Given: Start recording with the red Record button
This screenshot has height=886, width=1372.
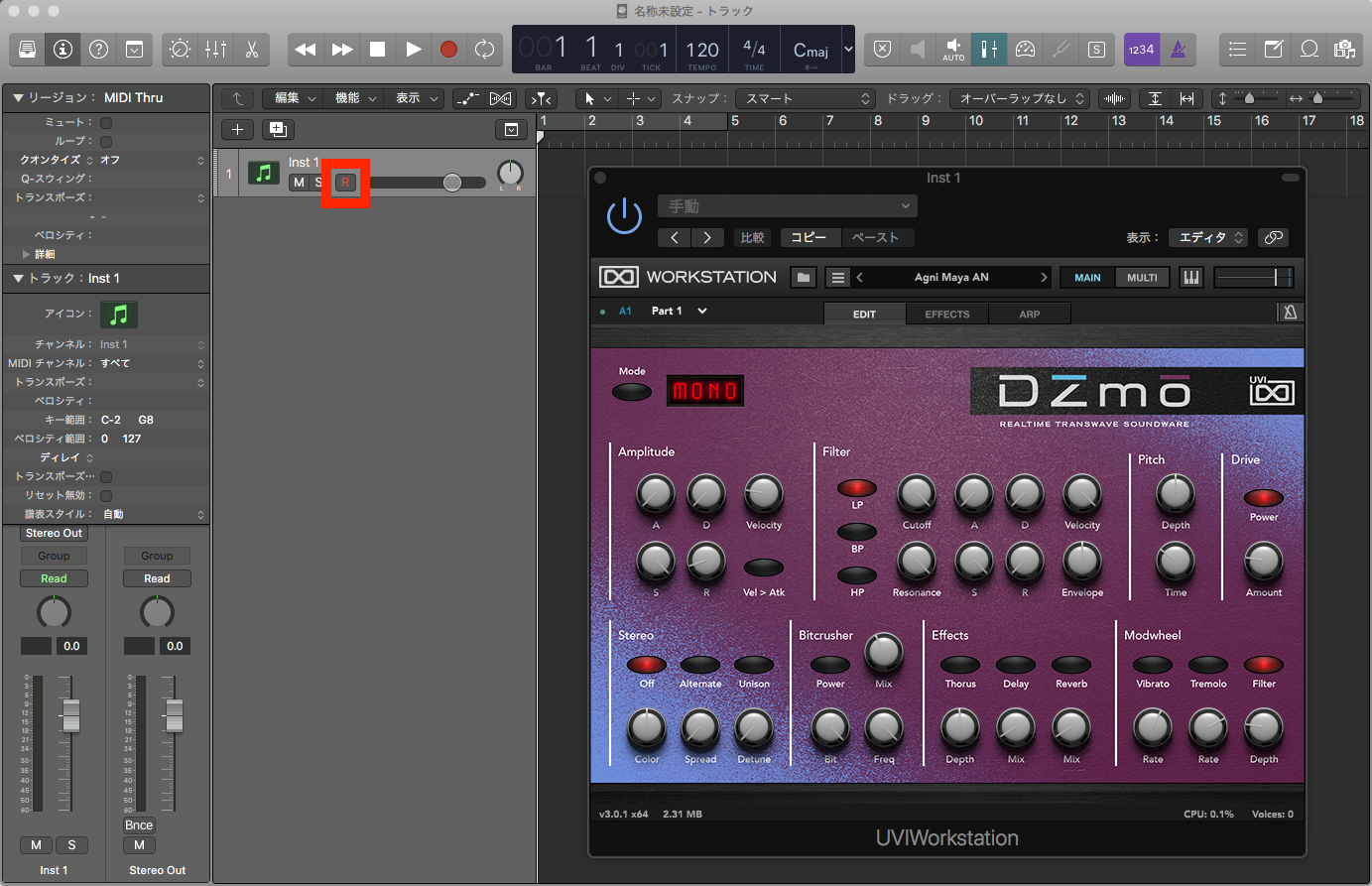Looking at the screenshot, I should tap(448, 49).
